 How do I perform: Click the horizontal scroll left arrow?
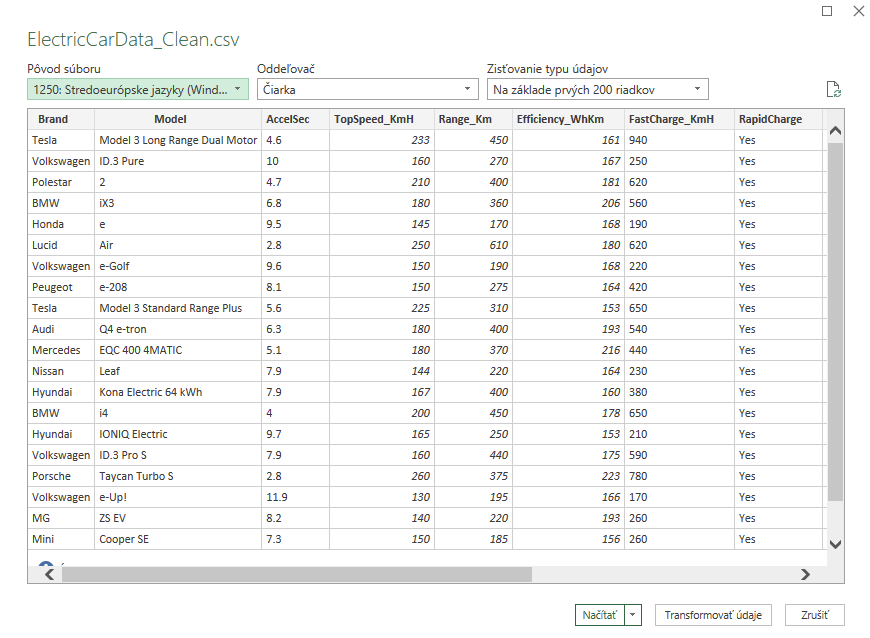pyautogui.click(x=49, y=574)
